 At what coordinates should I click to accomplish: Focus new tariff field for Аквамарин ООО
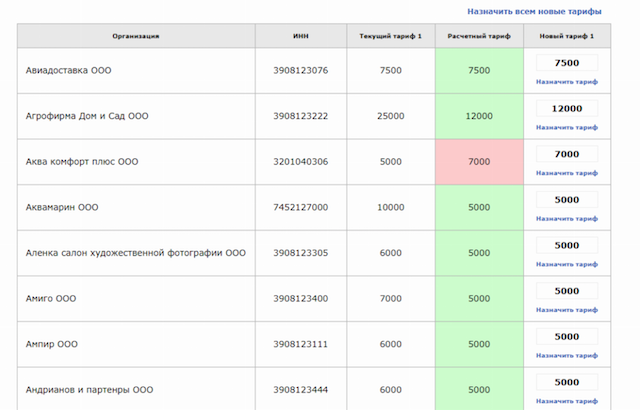click(567, 200)
